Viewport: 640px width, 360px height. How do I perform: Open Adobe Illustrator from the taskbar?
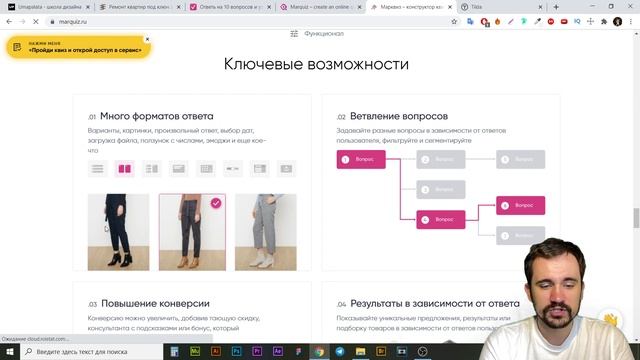pos(216,351)
